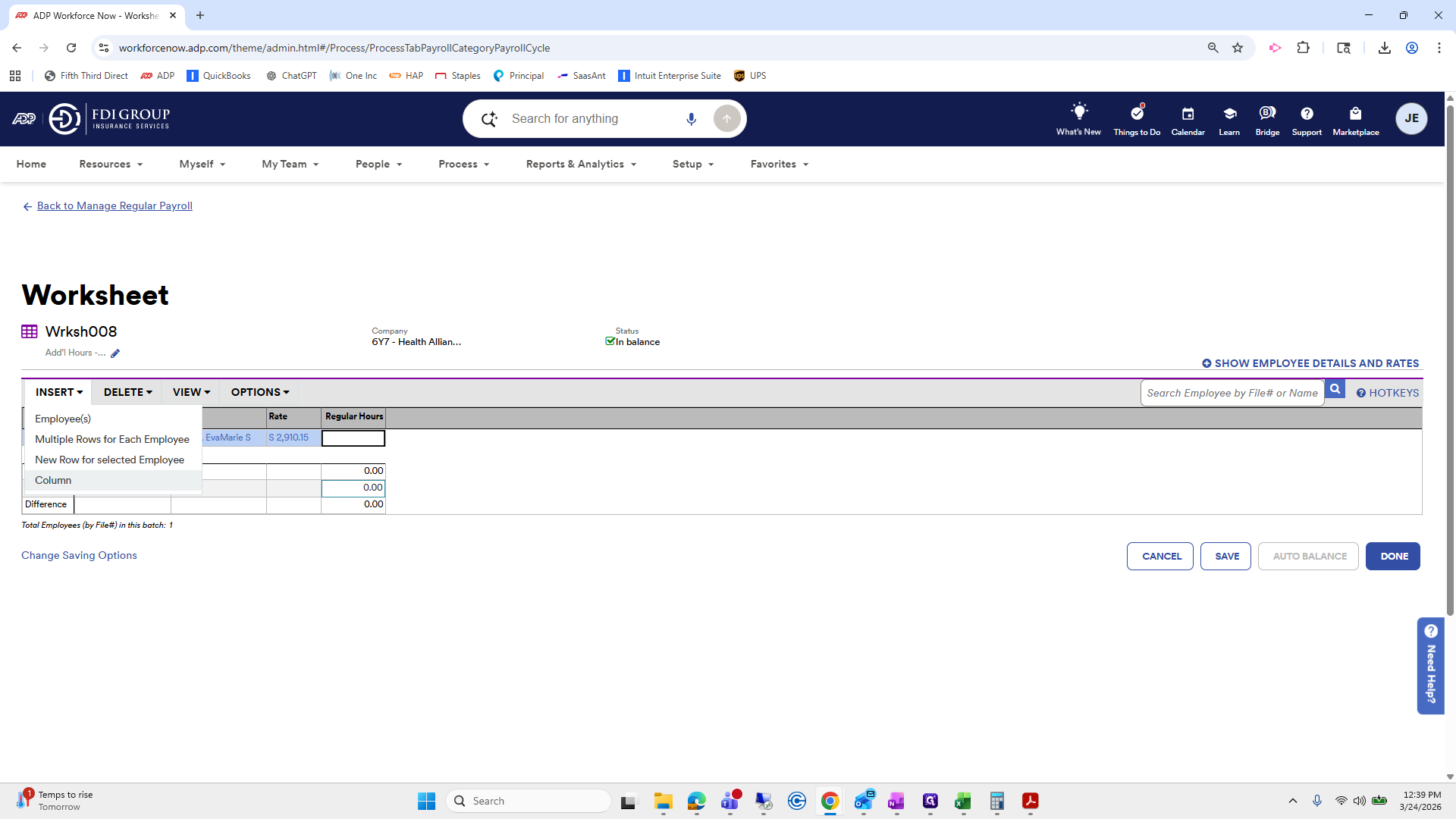Click the In balance status checkbox
Screen dimensions: 1456x819
(610, 341)
